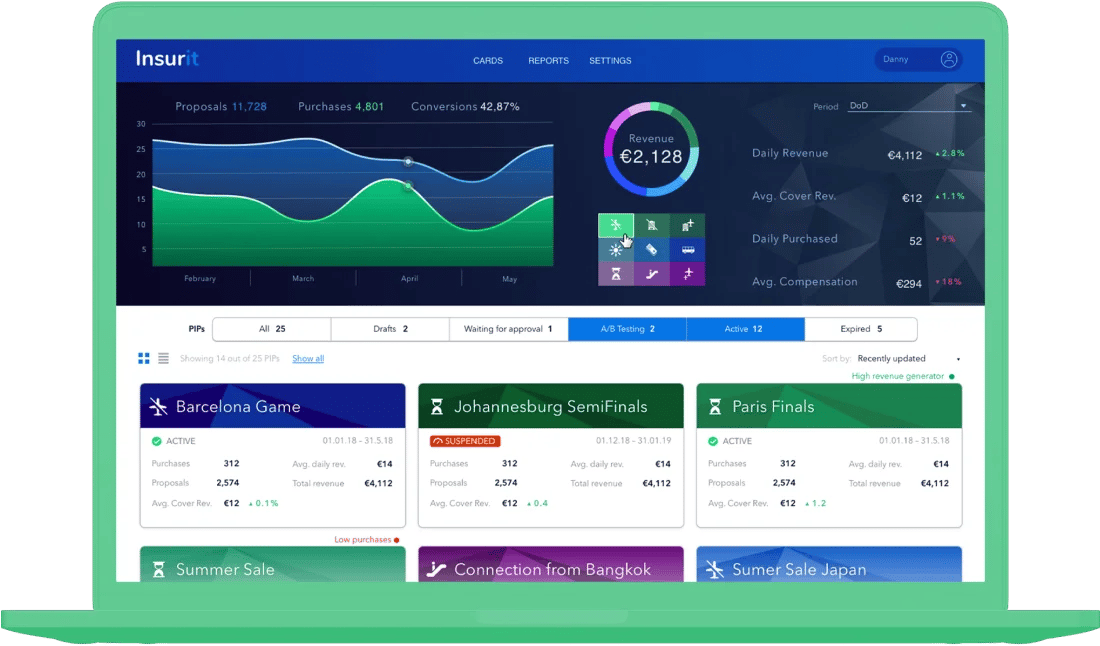Open the Barcelona Game card title

point(238,407)
